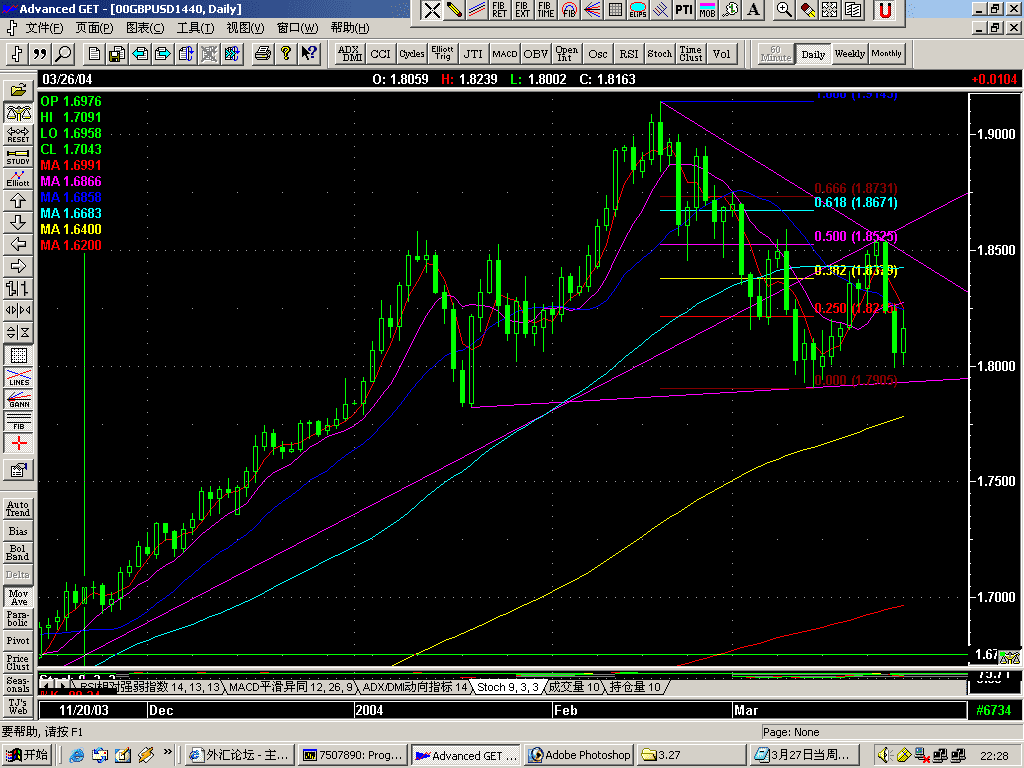The width and height of the screenshot is (1024, 768).
Task: Activate the MOB make-or-break tool
Action: pyautogui.click(x=707, y=10)
